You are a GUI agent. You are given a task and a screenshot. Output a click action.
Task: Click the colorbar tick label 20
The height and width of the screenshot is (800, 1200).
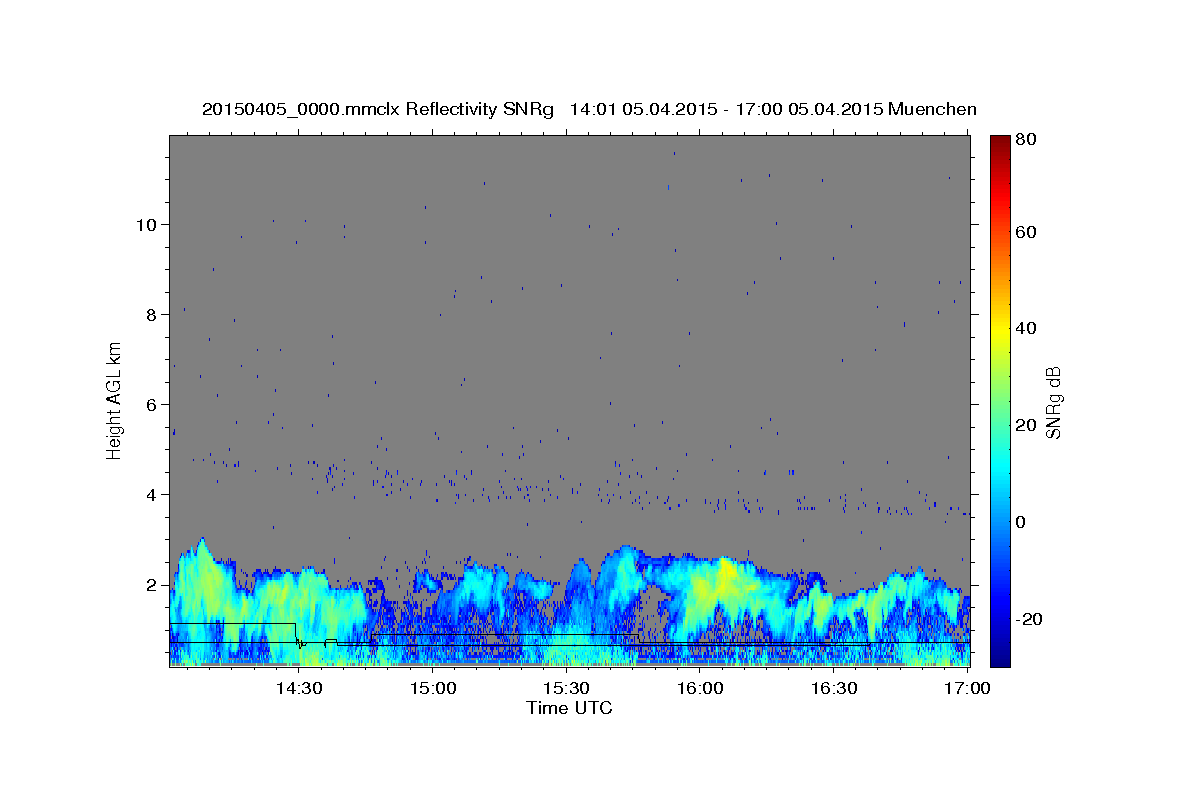tap(1025, 425)
